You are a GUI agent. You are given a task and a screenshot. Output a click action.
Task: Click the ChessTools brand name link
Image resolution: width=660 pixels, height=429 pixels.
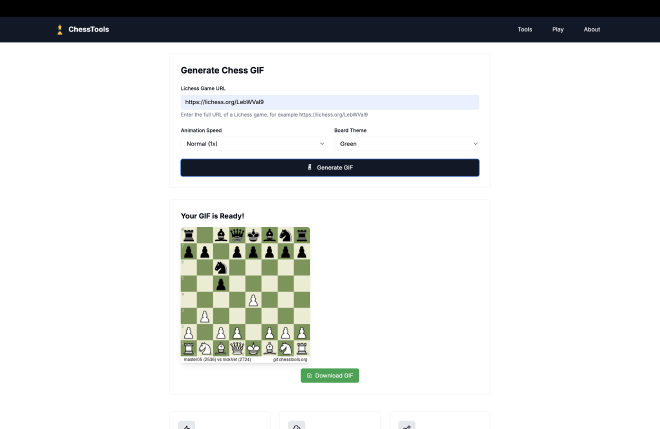pos(89,30)
